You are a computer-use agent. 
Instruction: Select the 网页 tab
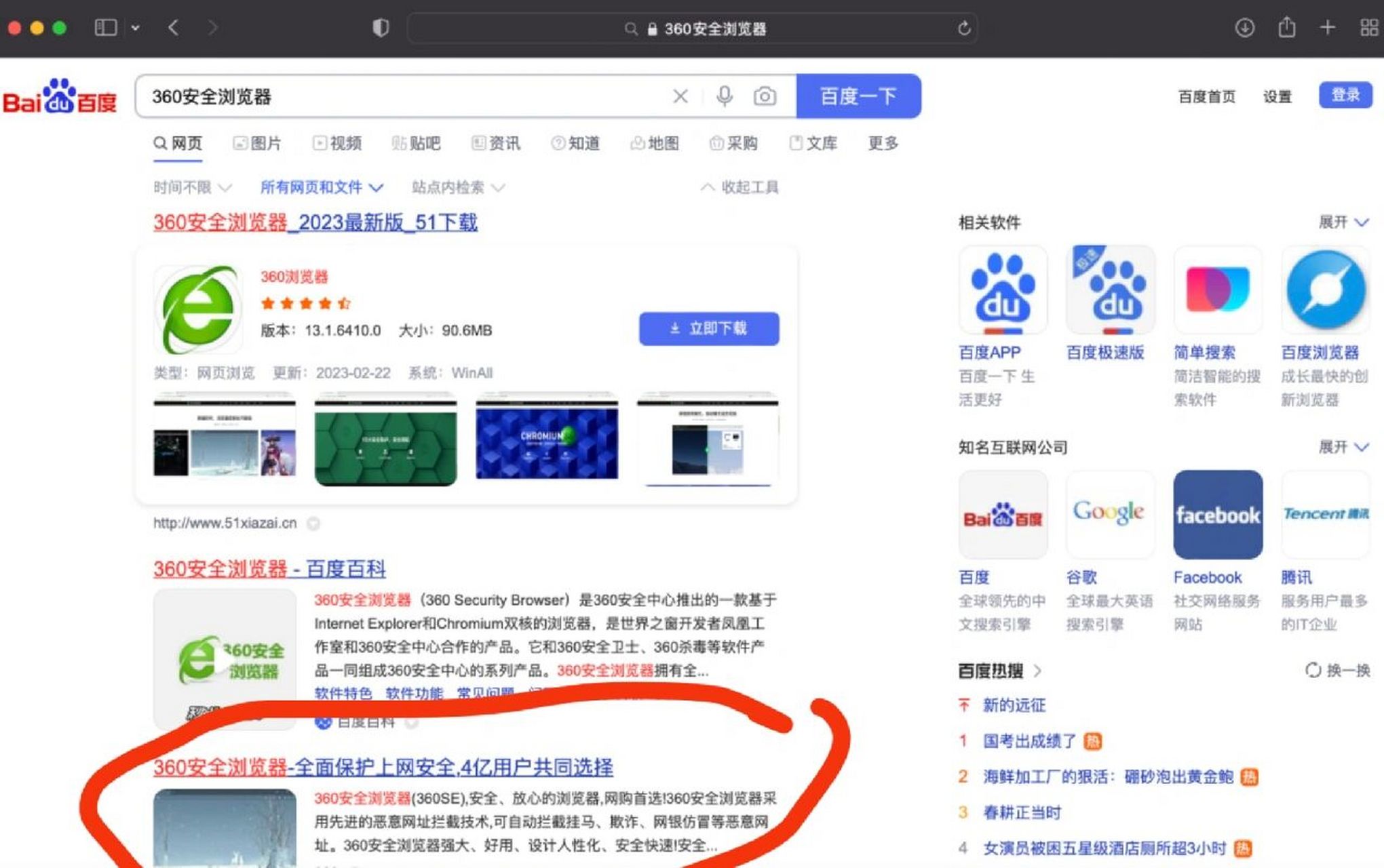pyautogui.click(x=178, y=143)
